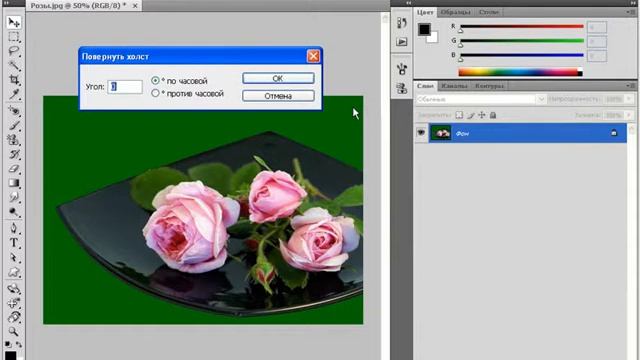This screenshot has width=640, height=360.
Task: Open the layer opacity slider arrow
Action: (629, 99)
